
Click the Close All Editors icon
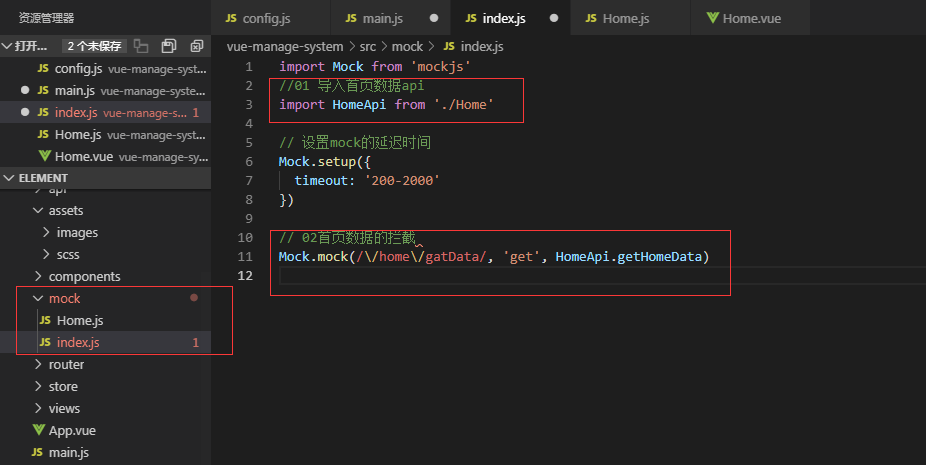tap(197, 45)
